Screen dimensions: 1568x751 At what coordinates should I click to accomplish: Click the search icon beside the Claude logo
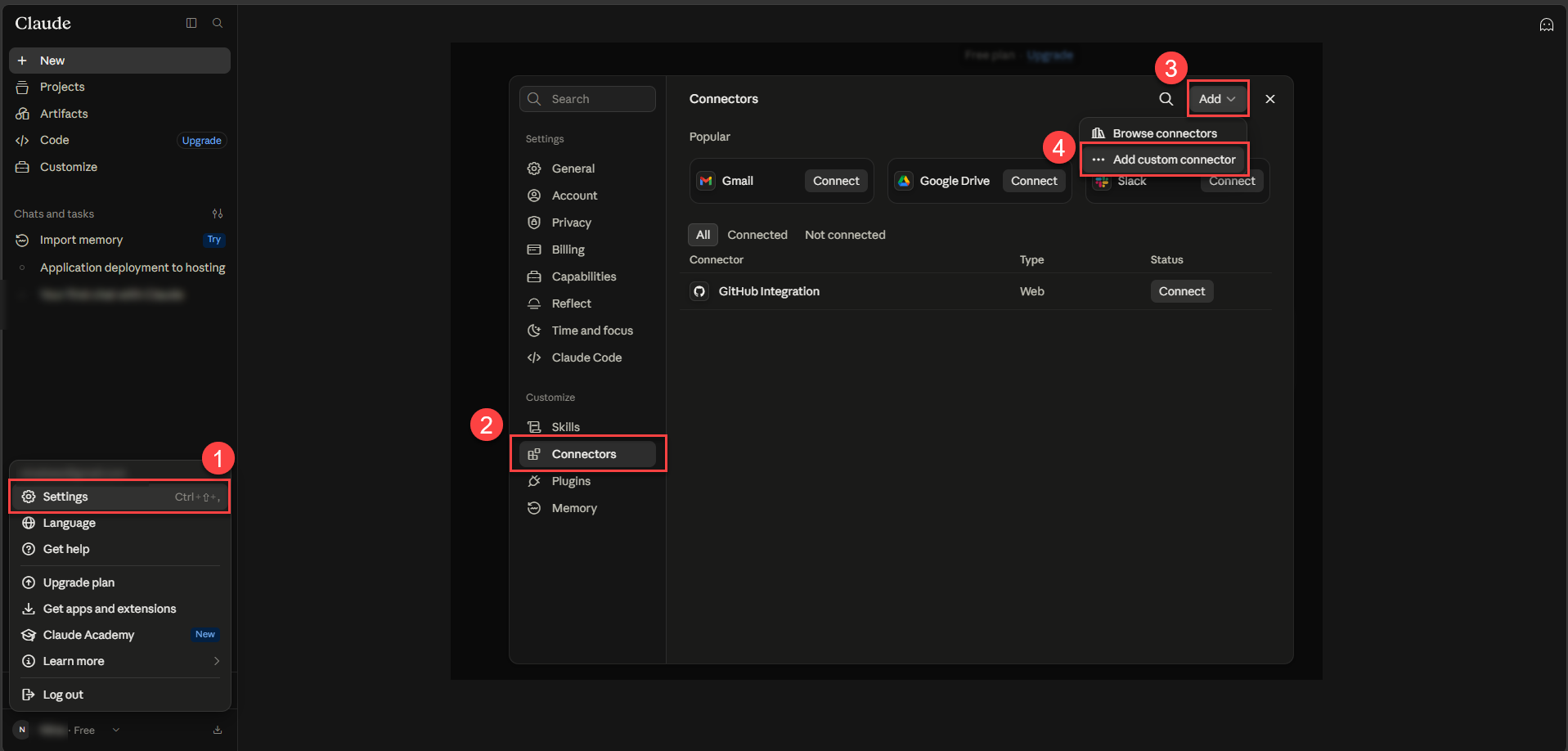pos(218,23)
